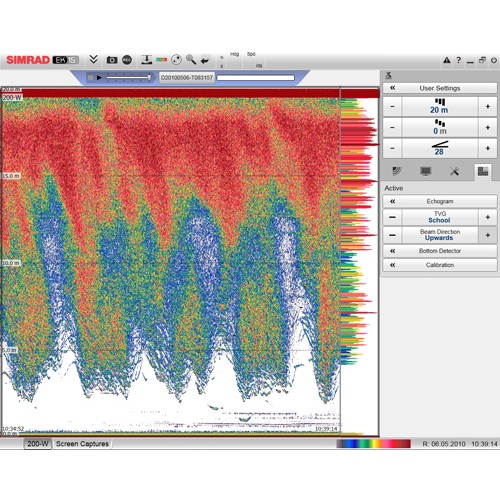Viewport: 500px width, 500px height.
Task: Open the 0 m start range setting
Action: click(440, 127)
